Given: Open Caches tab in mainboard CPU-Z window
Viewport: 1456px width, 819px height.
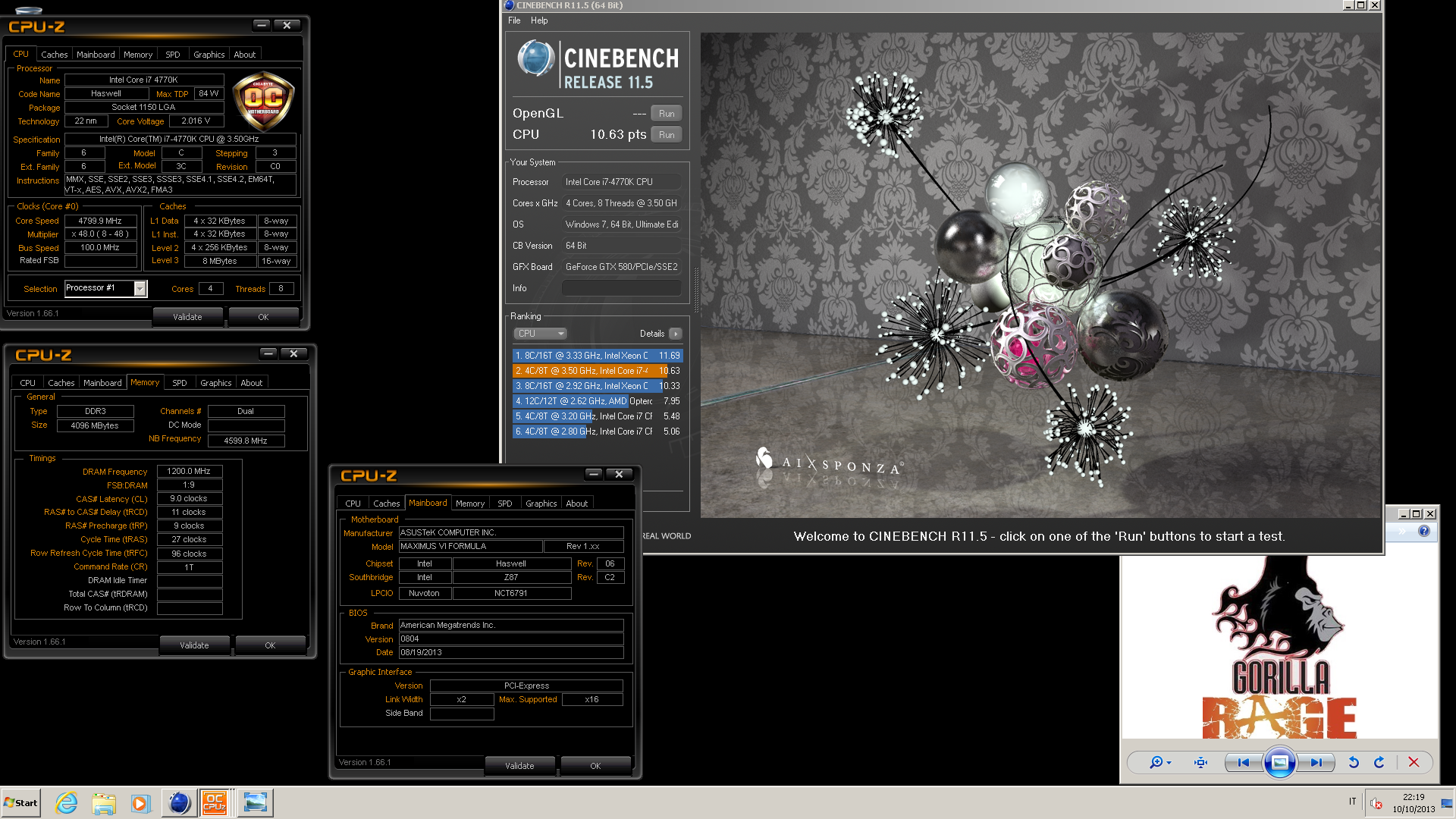Looking at the screenshot, I should (386, 504).
